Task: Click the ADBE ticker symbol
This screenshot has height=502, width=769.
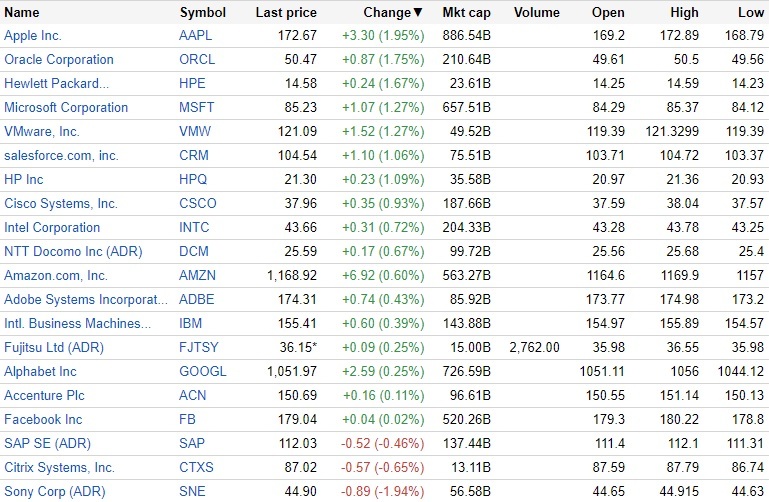Action: pyautogui.click(x=197, y=299)
